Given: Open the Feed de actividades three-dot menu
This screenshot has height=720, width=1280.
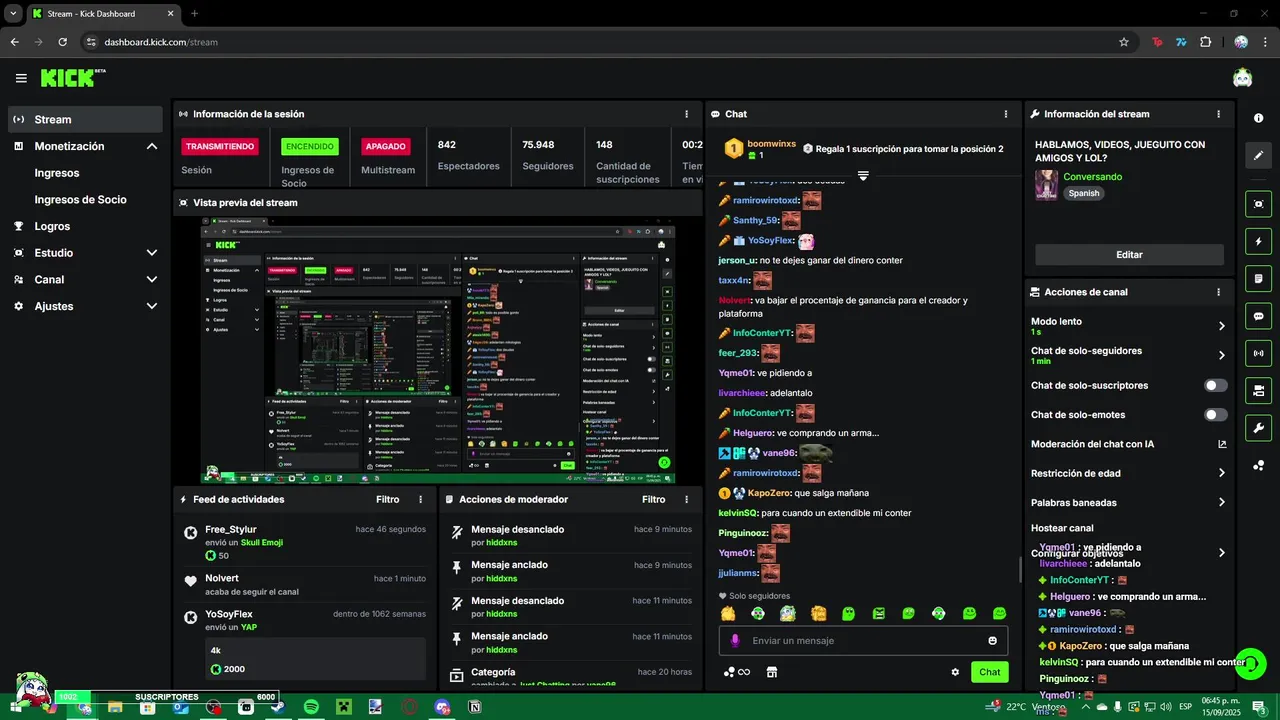Looking at the screenshot, I should point(420,499).
